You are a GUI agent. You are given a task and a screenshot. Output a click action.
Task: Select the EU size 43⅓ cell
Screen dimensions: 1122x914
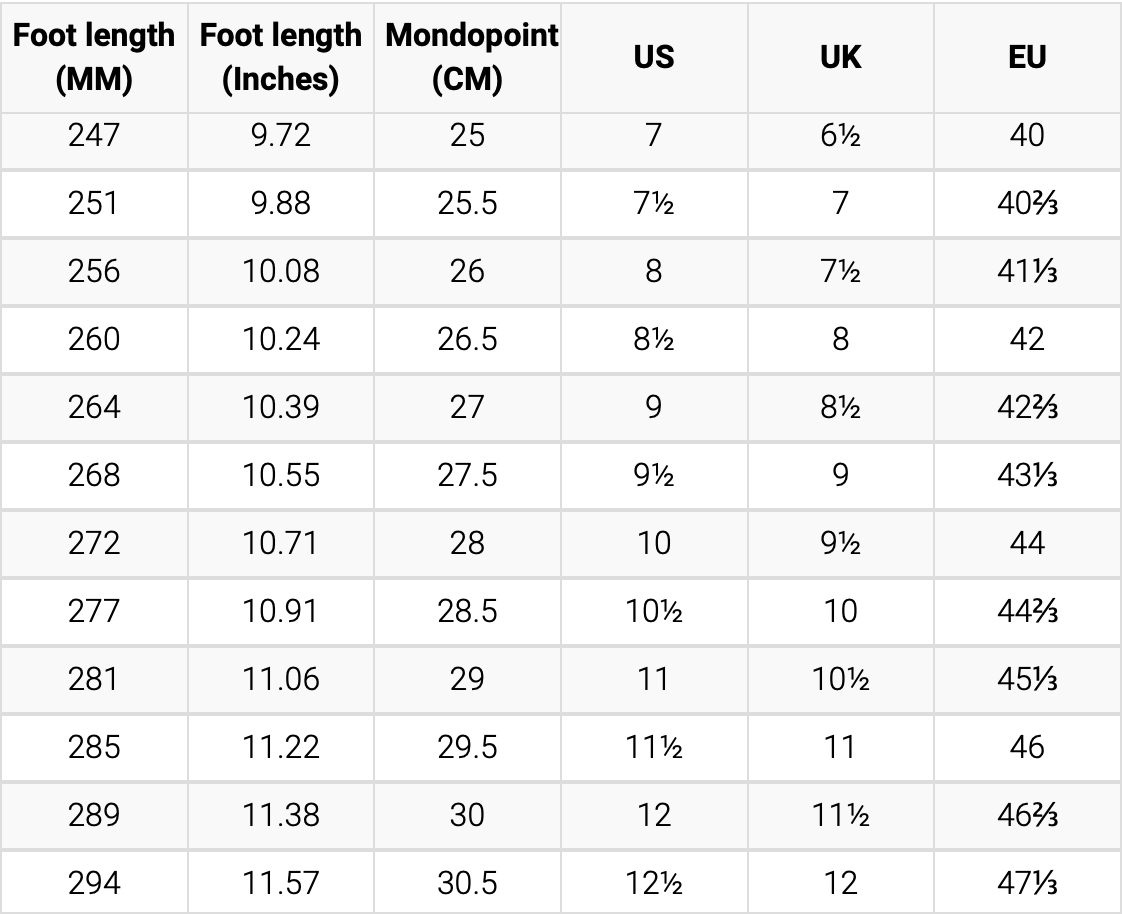point(1028,476)
